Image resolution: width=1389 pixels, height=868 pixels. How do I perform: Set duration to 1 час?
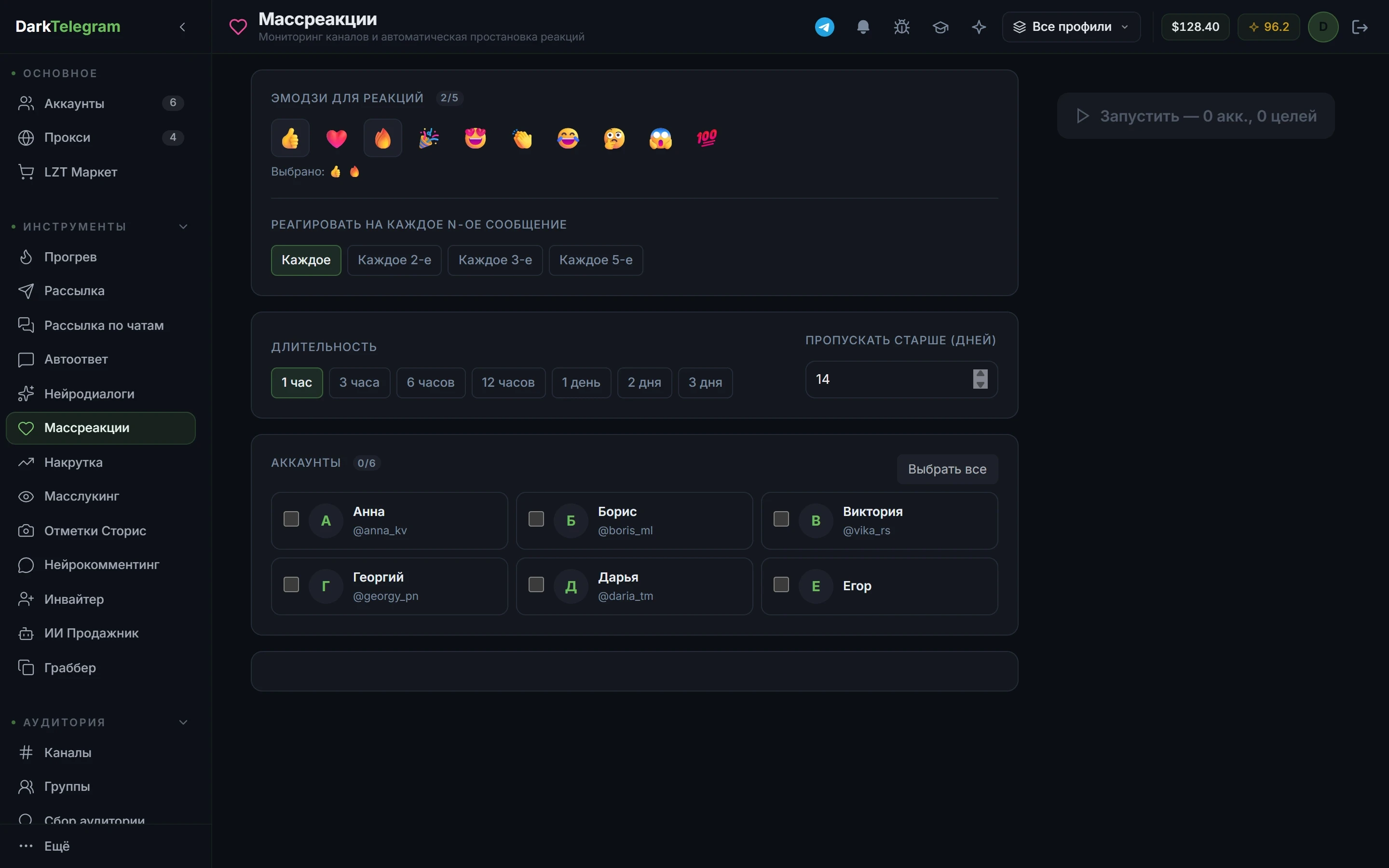[297, 382]
